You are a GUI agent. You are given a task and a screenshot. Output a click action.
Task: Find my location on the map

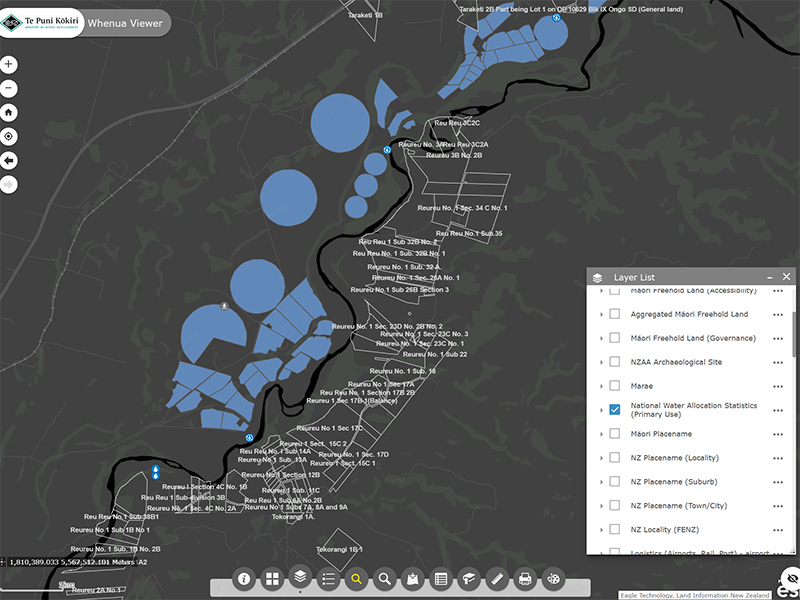(9, 136)
